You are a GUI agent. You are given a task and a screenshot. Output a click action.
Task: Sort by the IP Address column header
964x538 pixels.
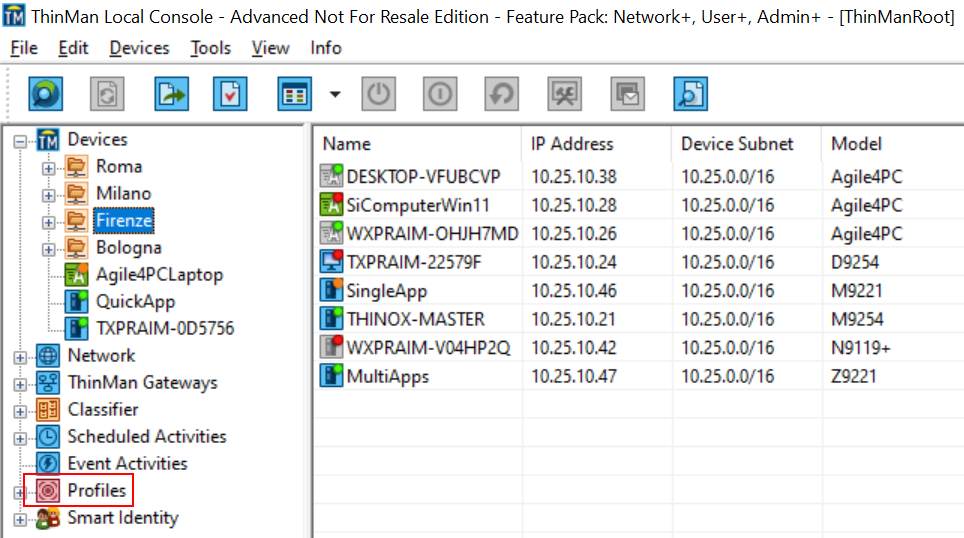click(x=596, y=144)
